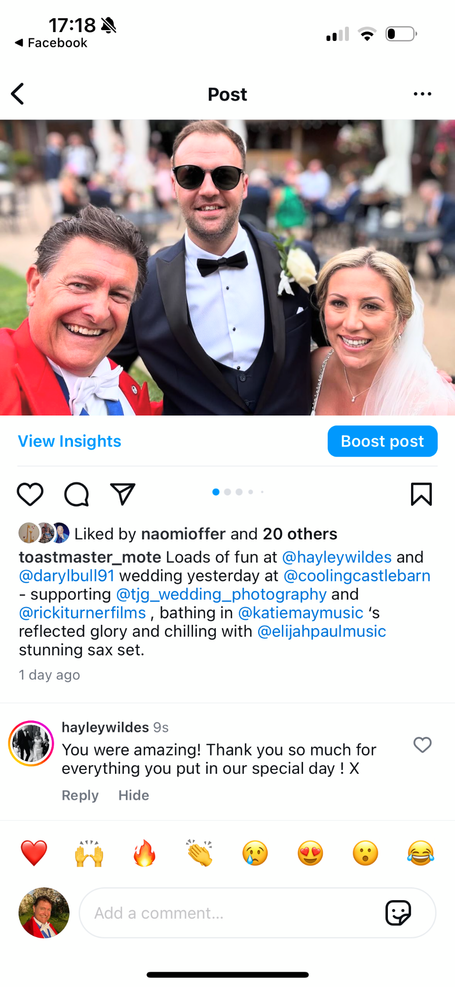This screenshot has height=987, width=455.
Task: Tap the fire emoji quick reaction
Action: click(144, 854)
